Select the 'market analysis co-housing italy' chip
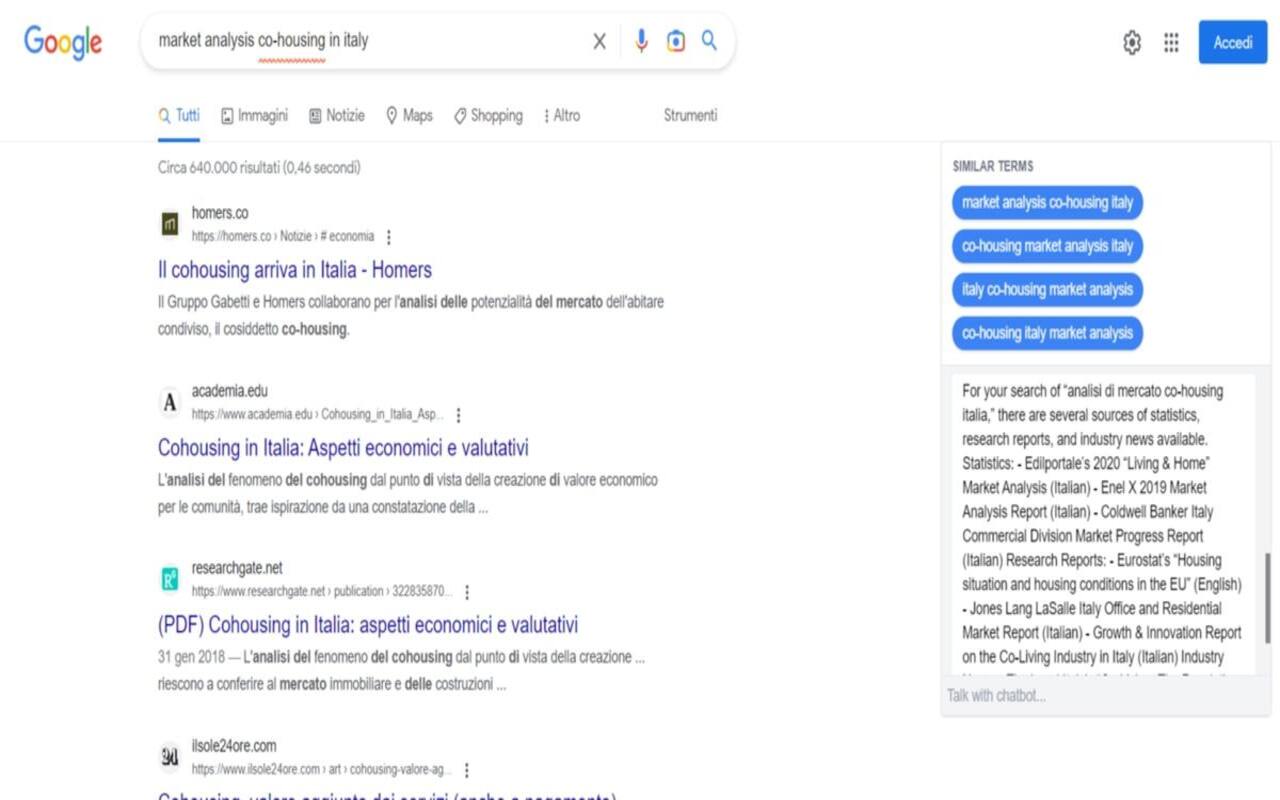 click(x=1046, y=203)
